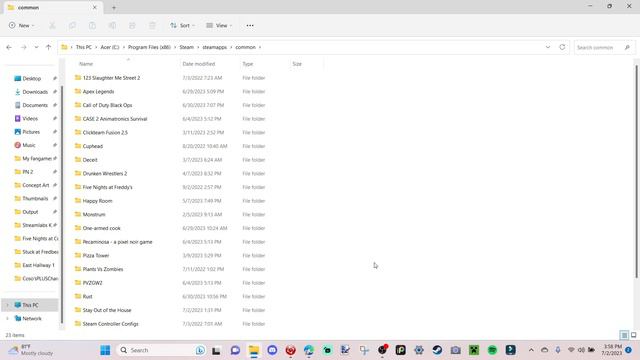The image size is (640, 360).
Task: Open Spotify from the taskbar
Action: (x=492, y=350)
